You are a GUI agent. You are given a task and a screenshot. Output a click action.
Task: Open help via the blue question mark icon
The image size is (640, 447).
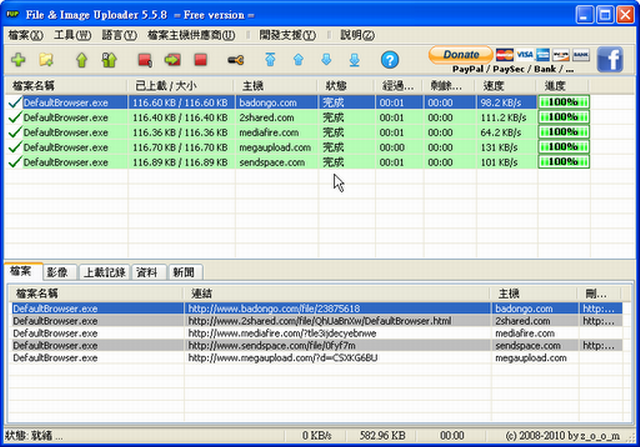pyautogui.click(x=390, y=61)
